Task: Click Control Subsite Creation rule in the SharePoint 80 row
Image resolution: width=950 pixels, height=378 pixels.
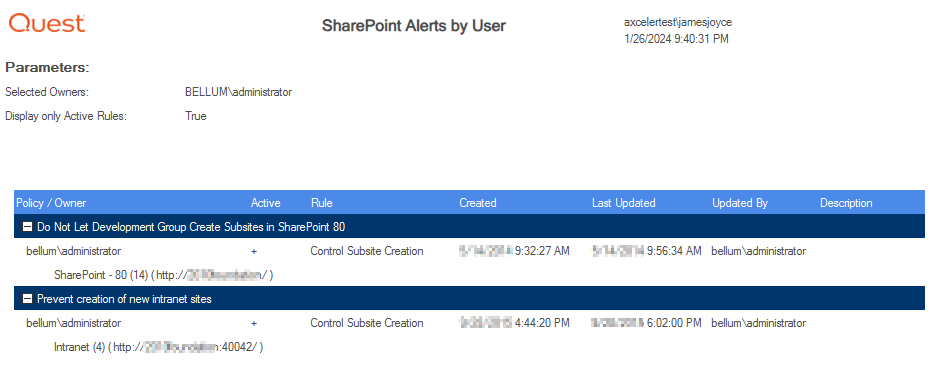Action: tap(367, 251)
